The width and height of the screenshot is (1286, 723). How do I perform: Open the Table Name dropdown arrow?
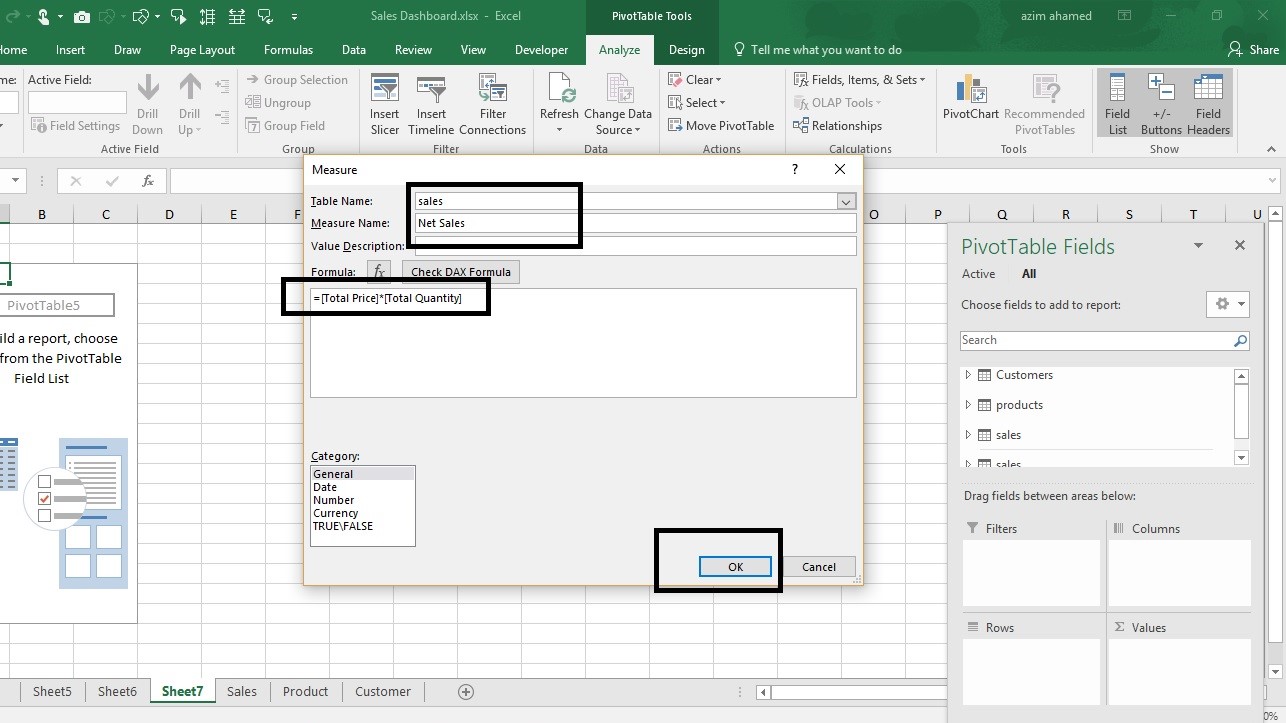[x=847, y=201]
